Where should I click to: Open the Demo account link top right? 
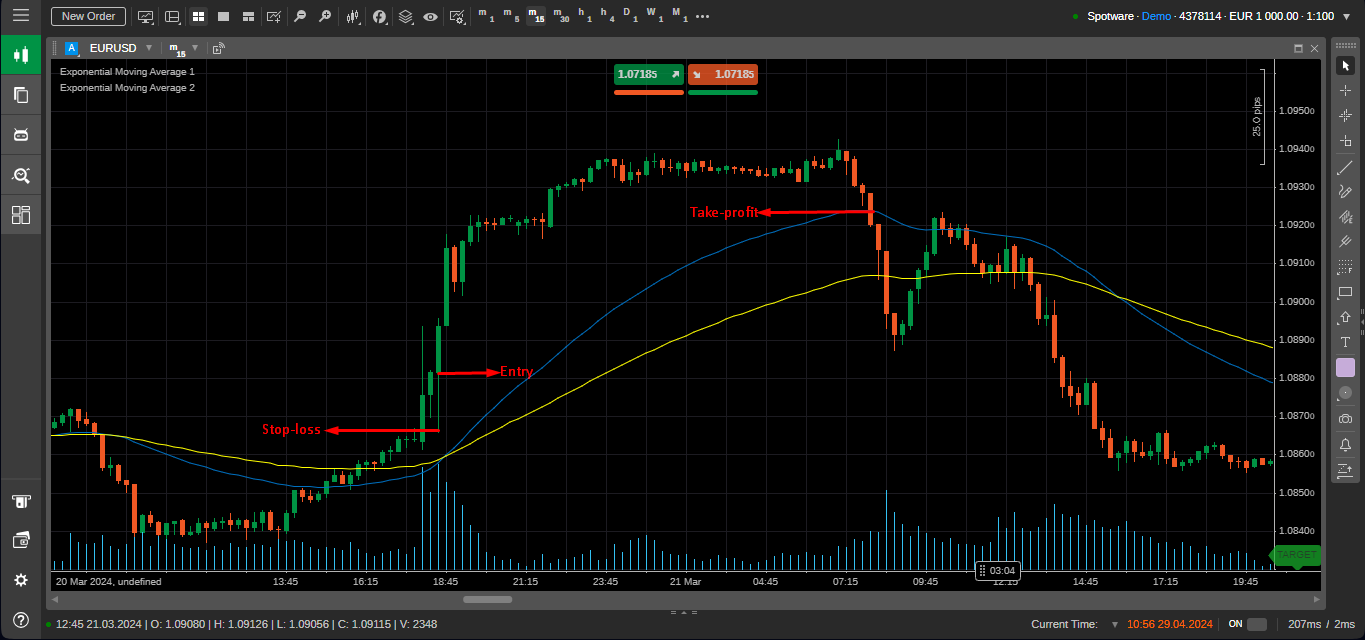click(x=1156, y=16)
